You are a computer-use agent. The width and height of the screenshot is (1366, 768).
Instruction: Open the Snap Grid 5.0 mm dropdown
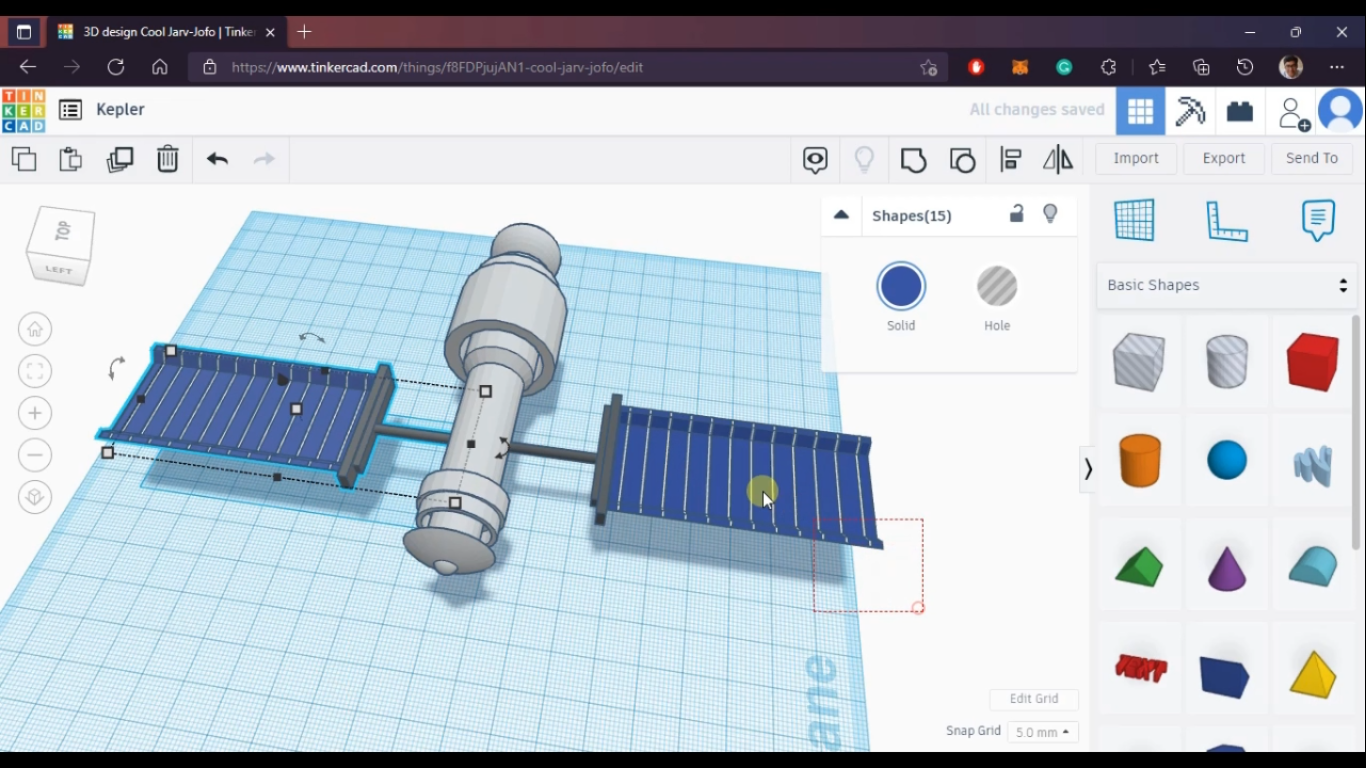pyautogui.click(x=1042, y=732)
